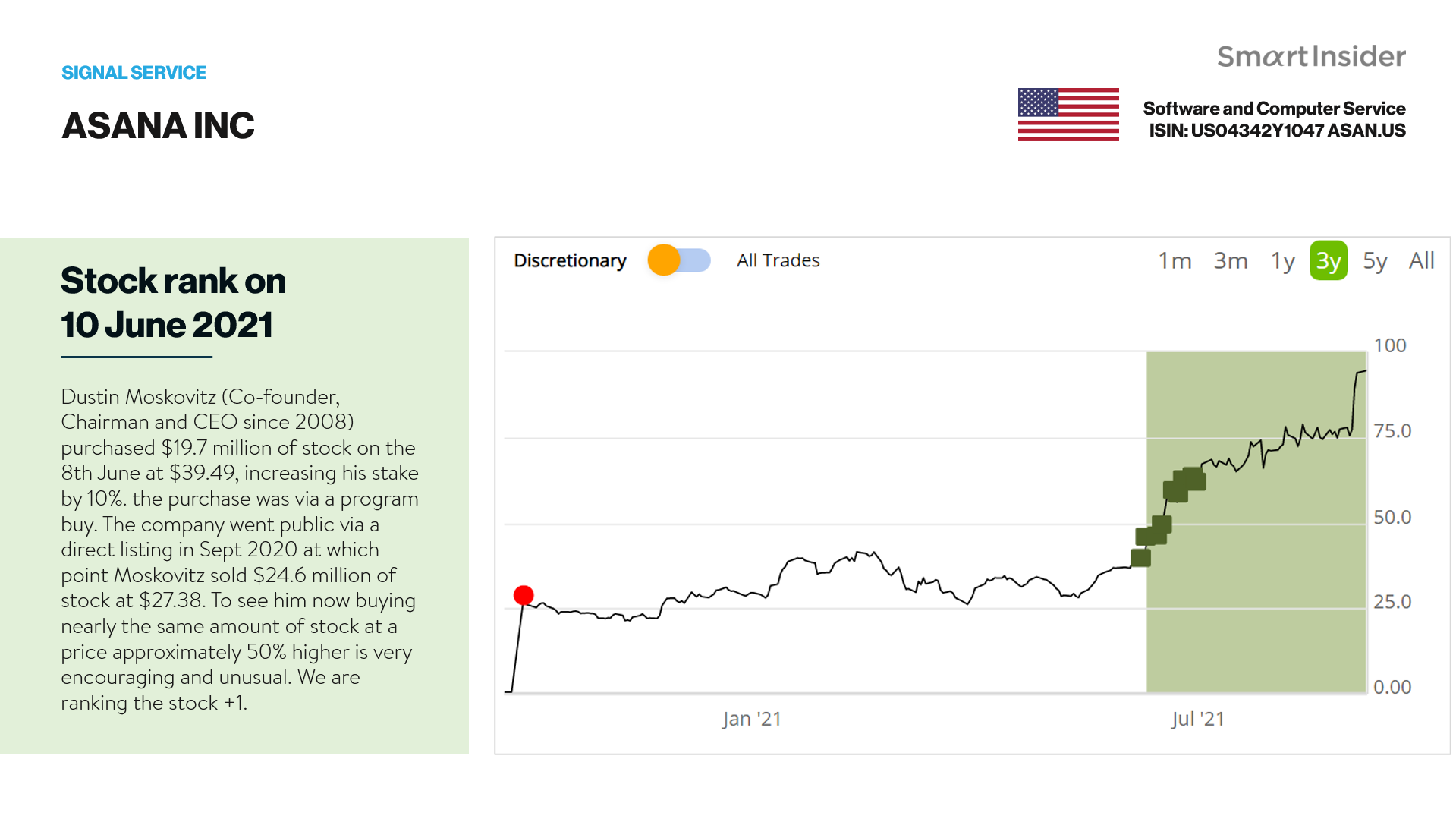This screenshot has width=1456, height=819.
Task: Click the red dot marker on chart
Action: 524,595
